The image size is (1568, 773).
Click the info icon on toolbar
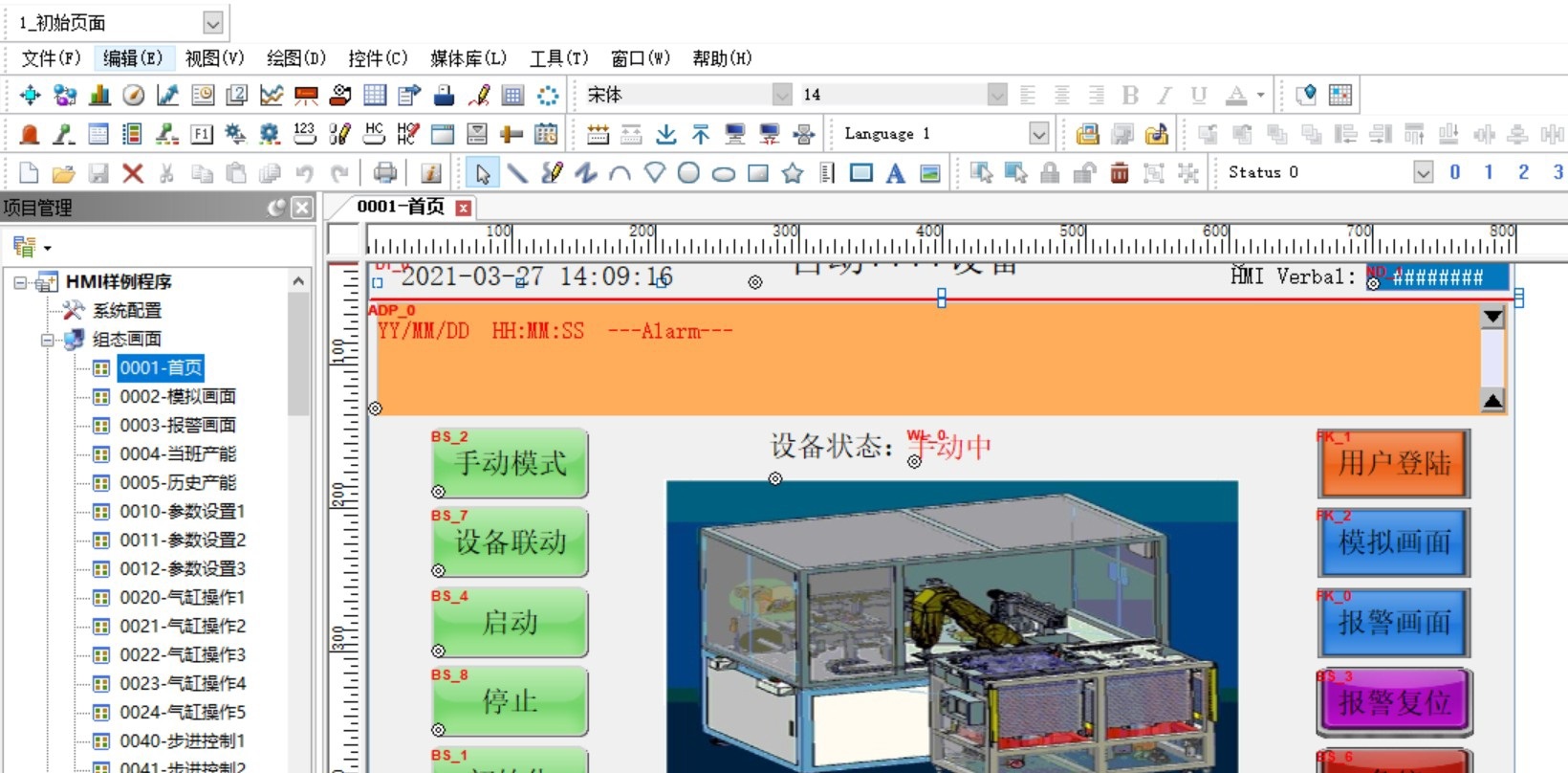(x=431, y=173)
